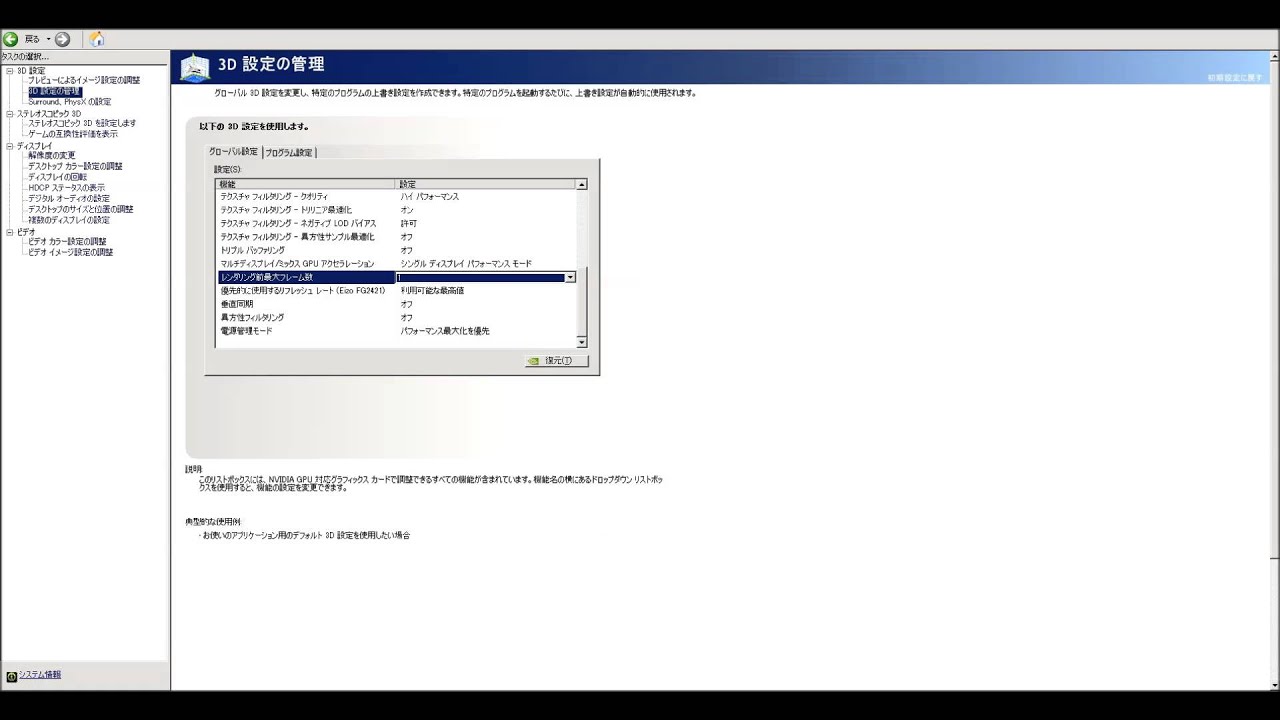Viewport: 1280px width, 720px height.
Task: Click the Forward arrow icon
Action: (62, 39)
